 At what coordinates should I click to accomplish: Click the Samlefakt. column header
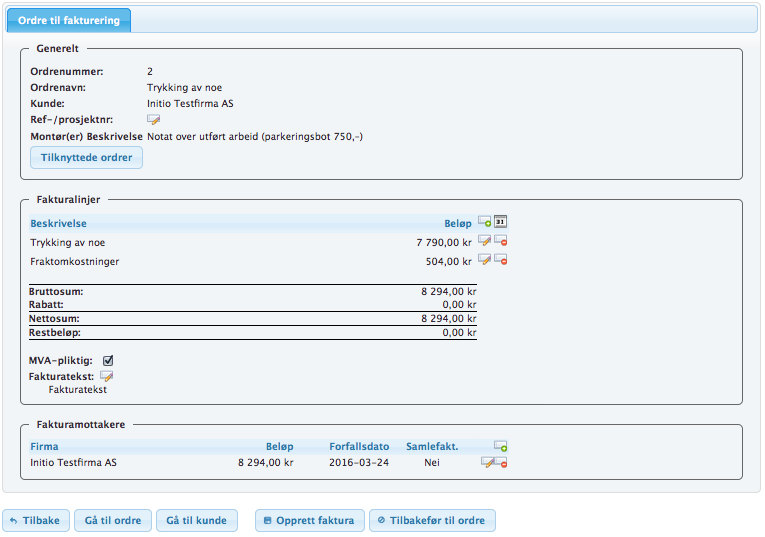[x=432, y=446]
